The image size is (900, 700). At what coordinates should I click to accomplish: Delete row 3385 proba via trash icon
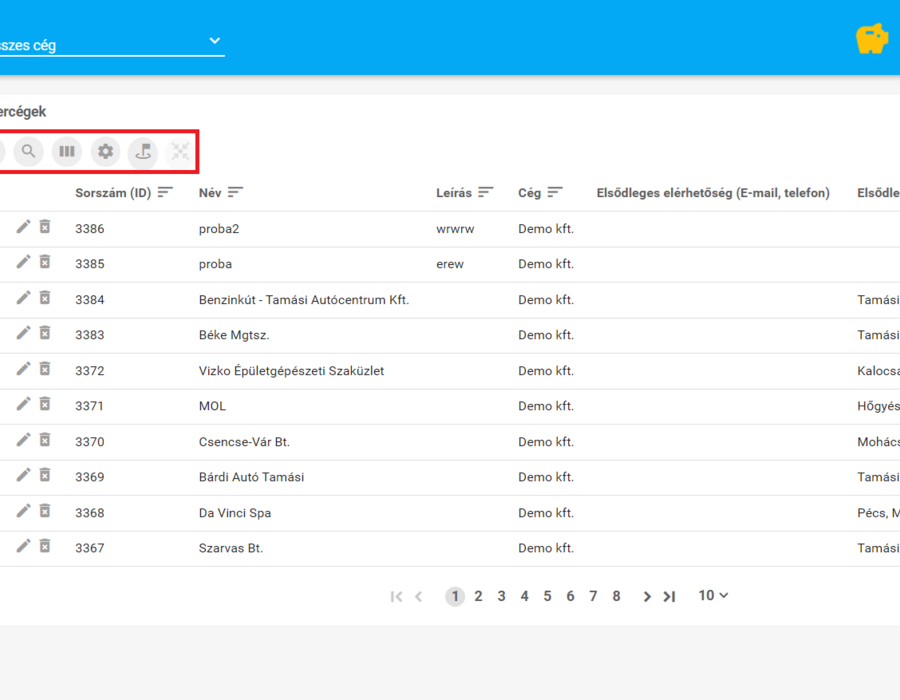point(45,262)
